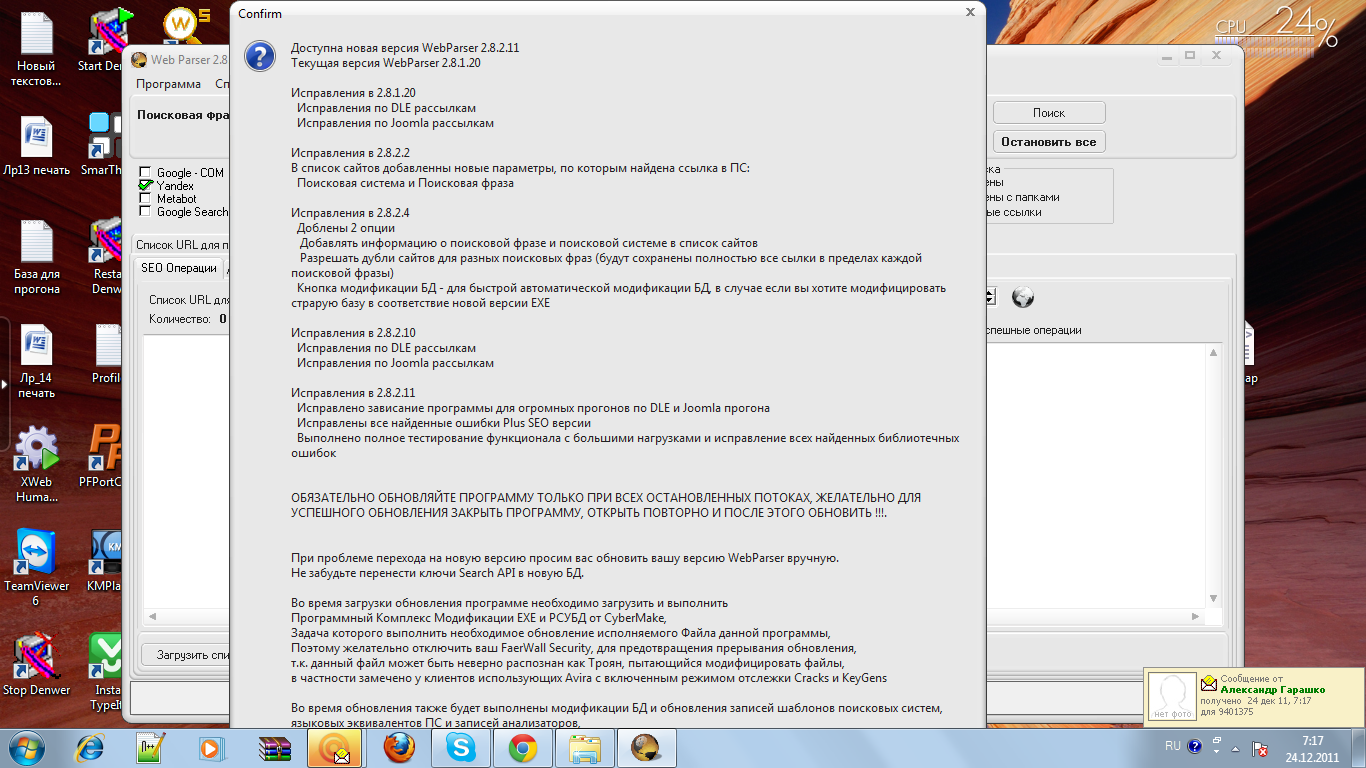Open the Mail.Ru Agent taskbar icon

click(333, 747)
